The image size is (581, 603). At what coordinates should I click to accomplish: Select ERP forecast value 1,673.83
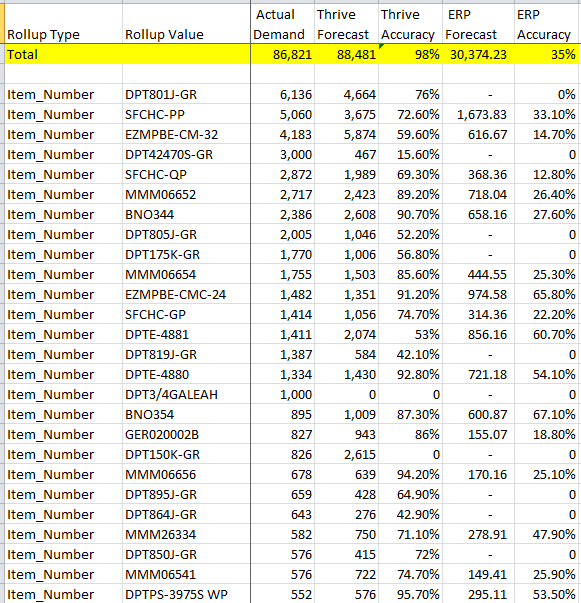coord(478,114)
